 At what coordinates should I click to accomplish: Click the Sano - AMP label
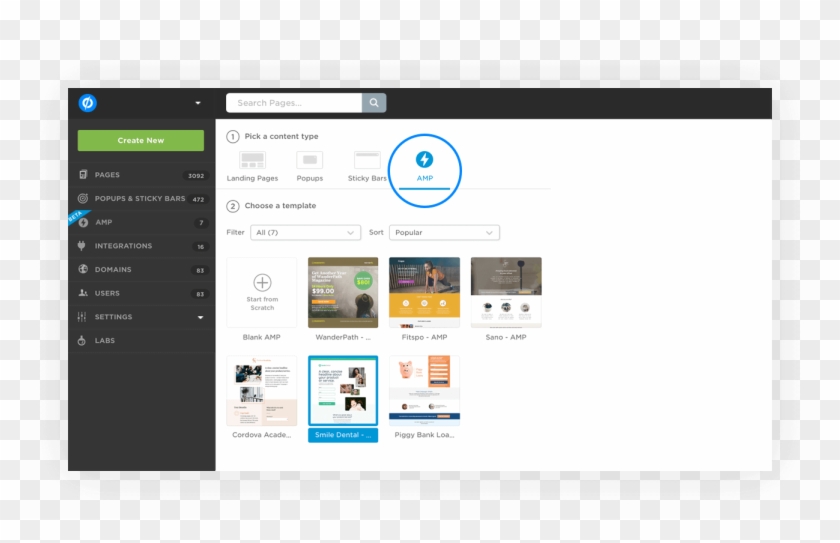[506, 337]
